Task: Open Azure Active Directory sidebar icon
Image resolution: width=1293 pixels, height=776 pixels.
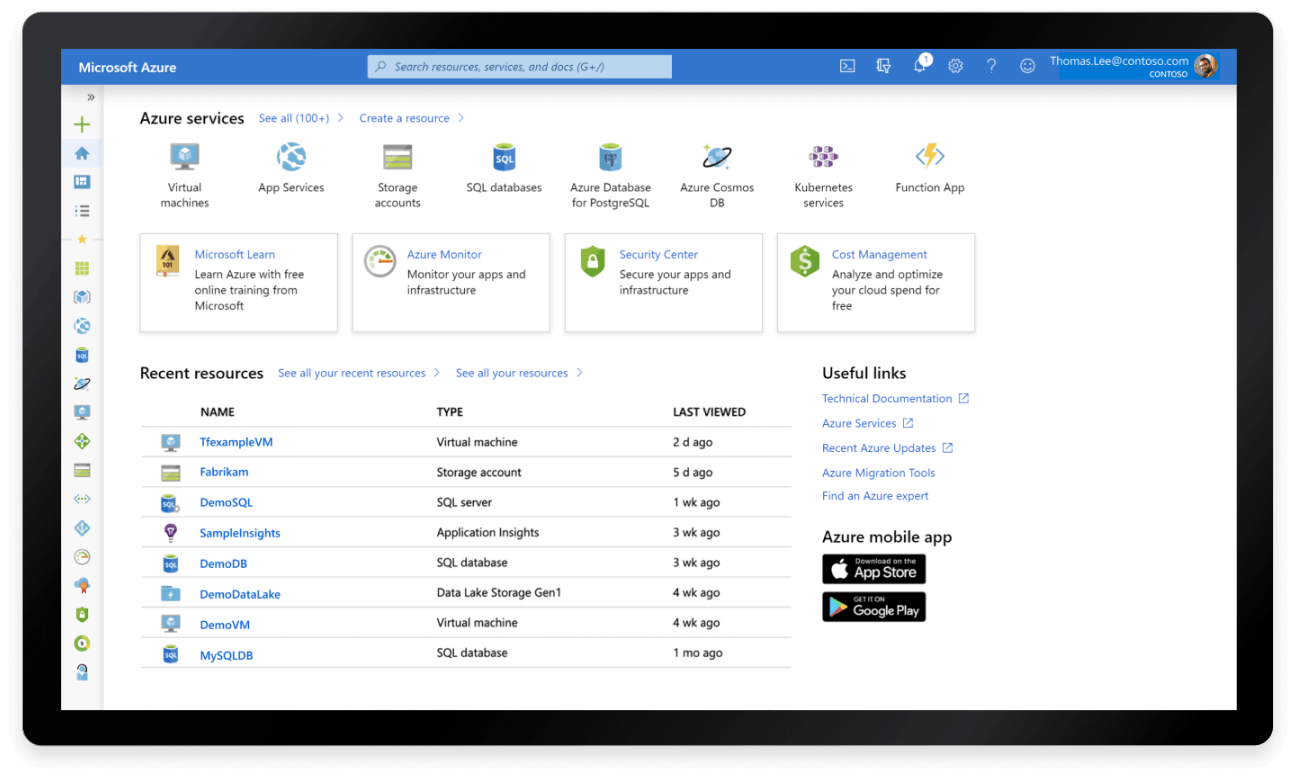Action: (82, 528)
